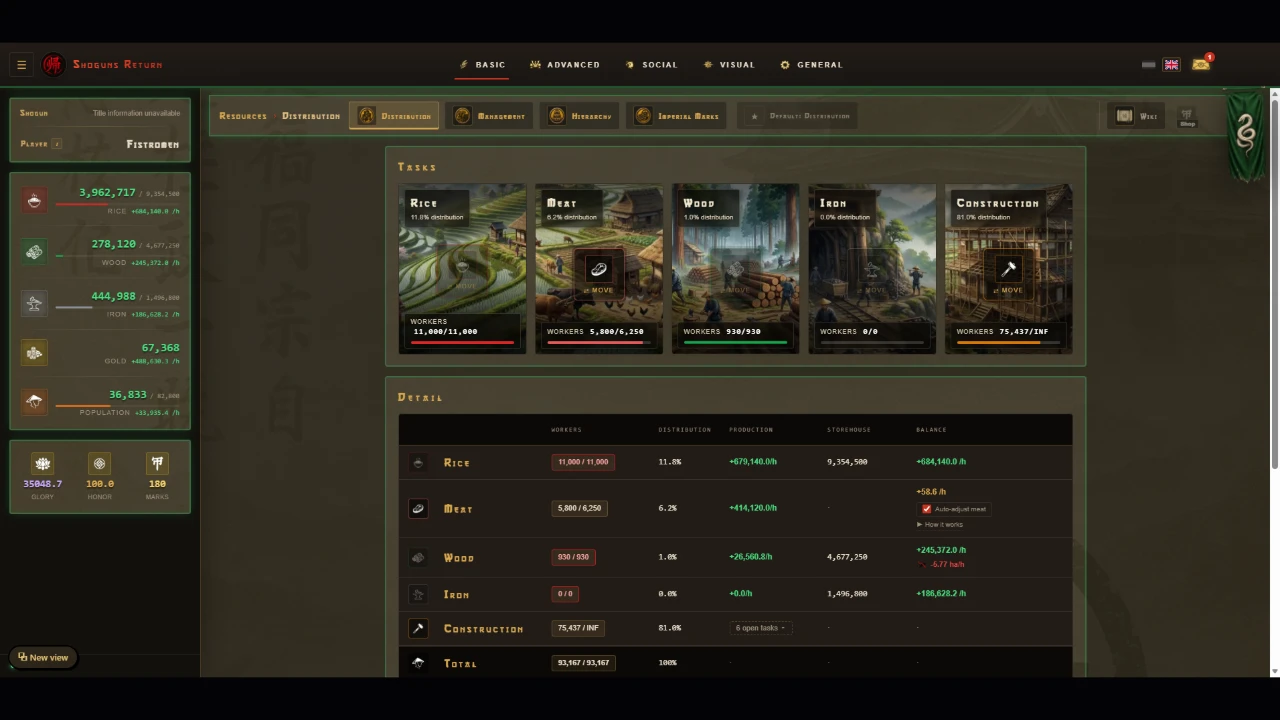This screenshot has height=720, width=1280.
Task: Click the wood resource icon in sidebar
Action: point(34,252)
